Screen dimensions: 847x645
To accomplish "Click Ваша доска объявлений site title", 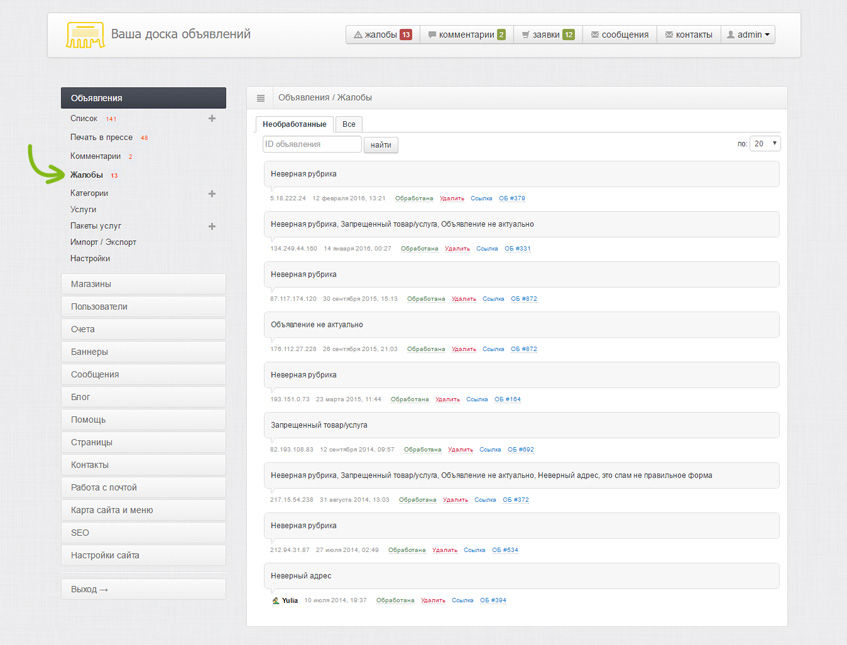I will (x=181, y=34).
